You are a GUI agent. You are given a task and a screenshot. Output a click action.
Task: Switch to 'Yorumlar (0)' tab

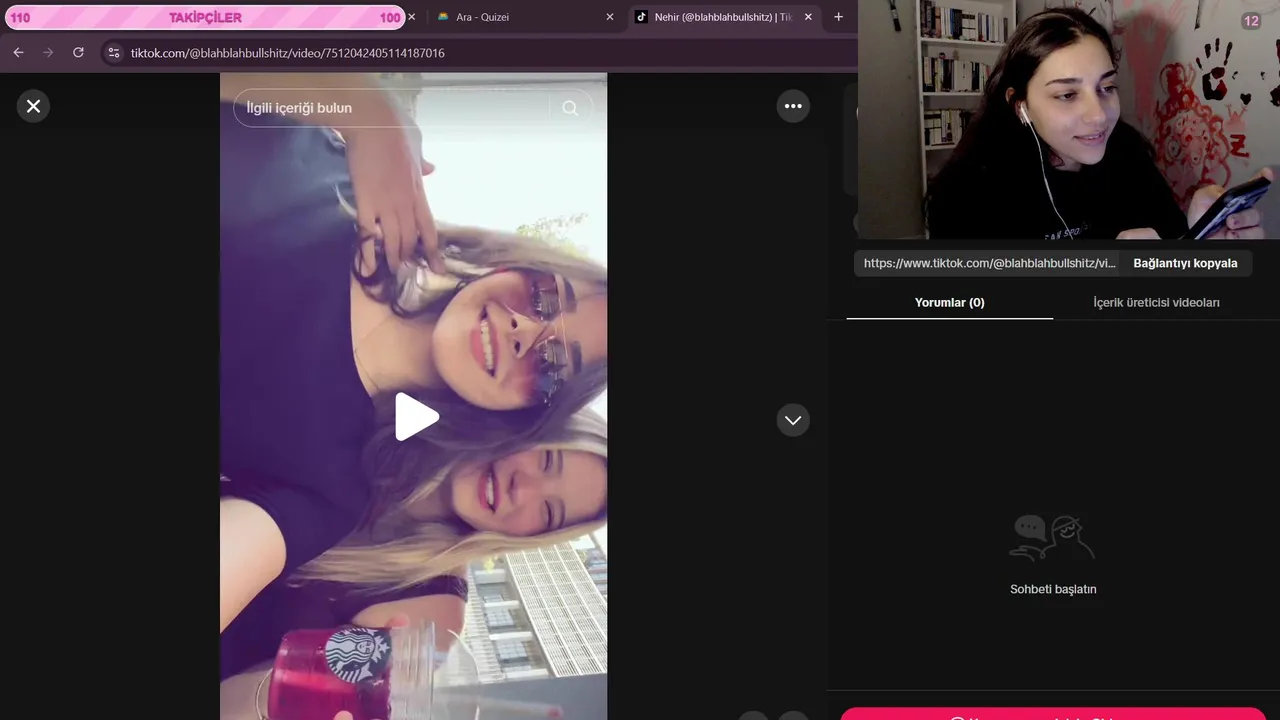coord(949,302)
